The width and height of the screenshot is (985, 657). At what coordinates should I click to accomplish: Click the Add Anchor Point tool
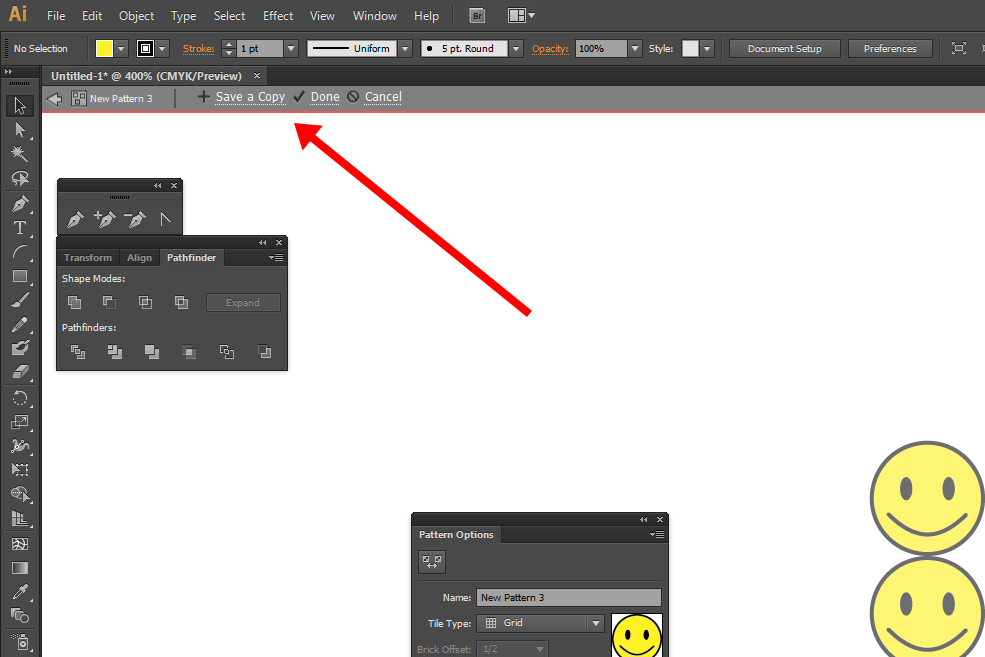click(104, 219)
